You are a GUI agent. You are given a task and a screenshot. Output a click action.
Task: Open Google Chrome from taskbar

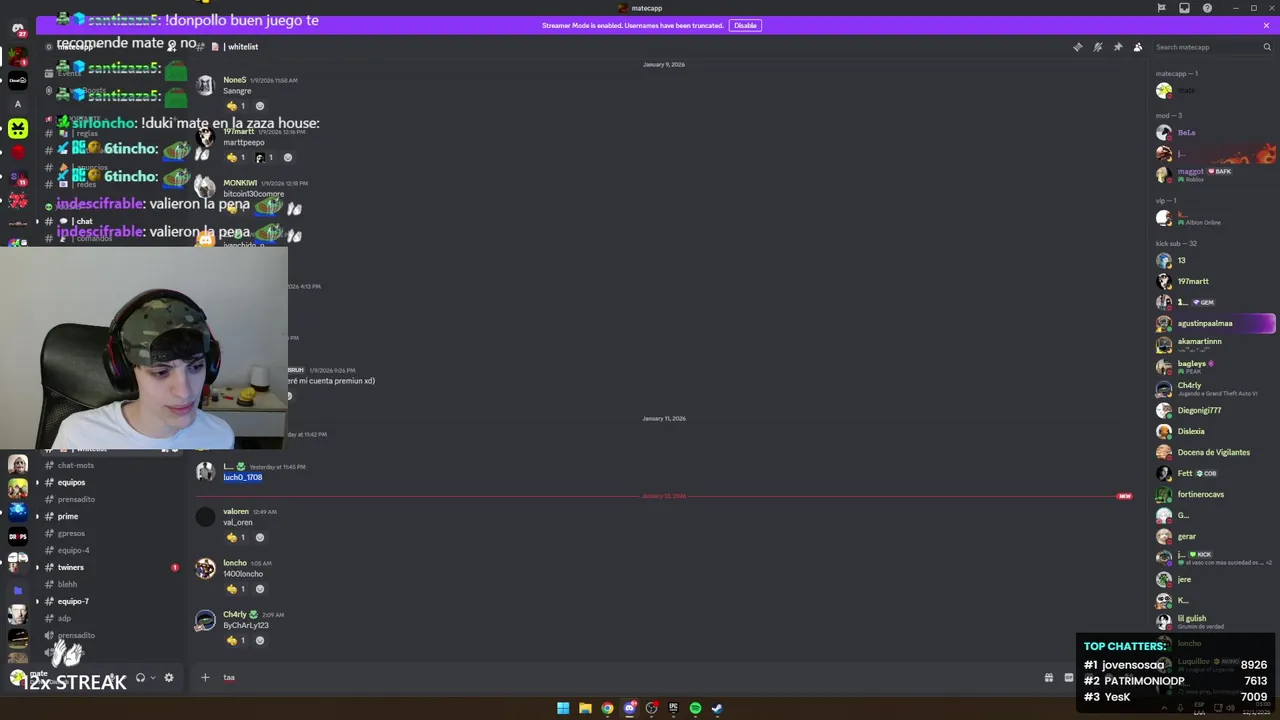pyautogui.click(x=607, y=708)
